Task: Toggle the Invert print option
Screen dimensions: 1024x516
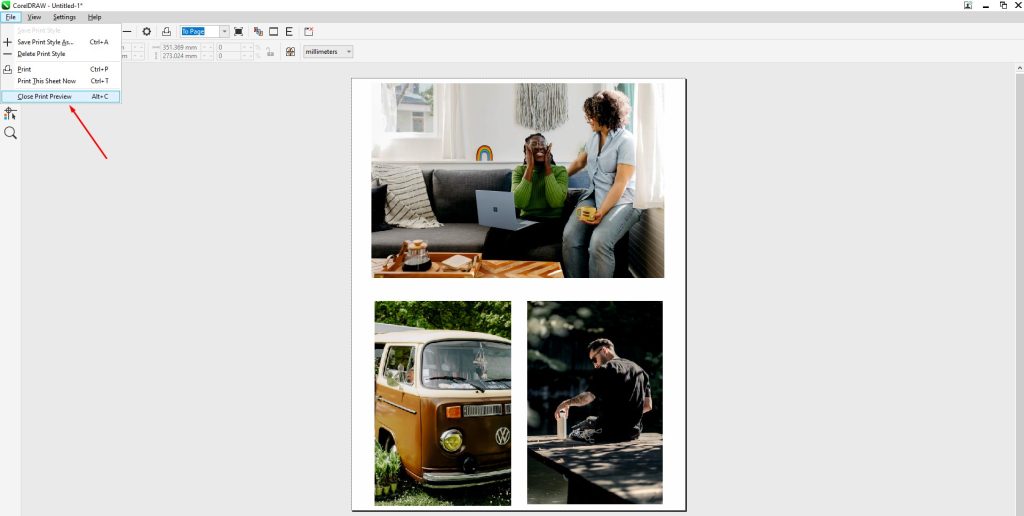Action: (273, 32)
